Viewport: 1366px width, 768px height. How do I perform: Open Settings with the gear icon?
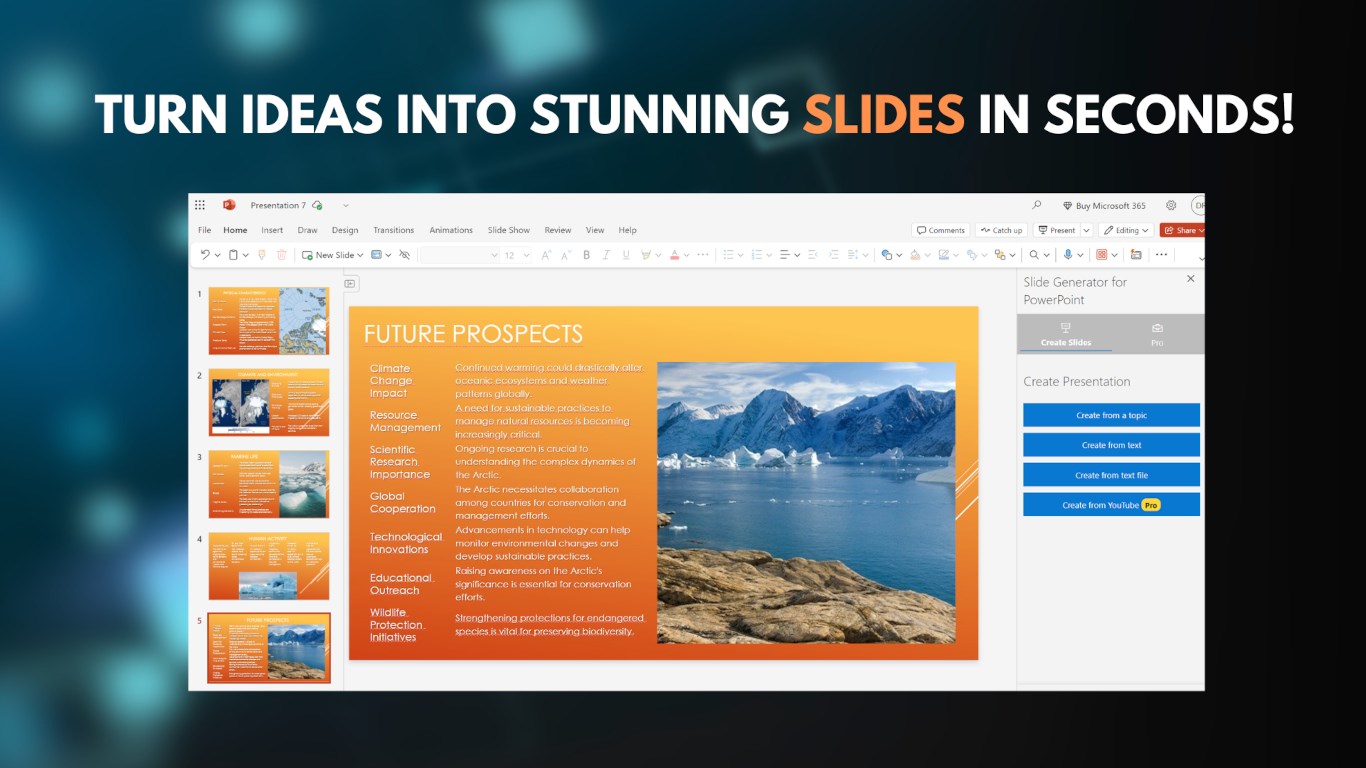tap(1171, 205)
